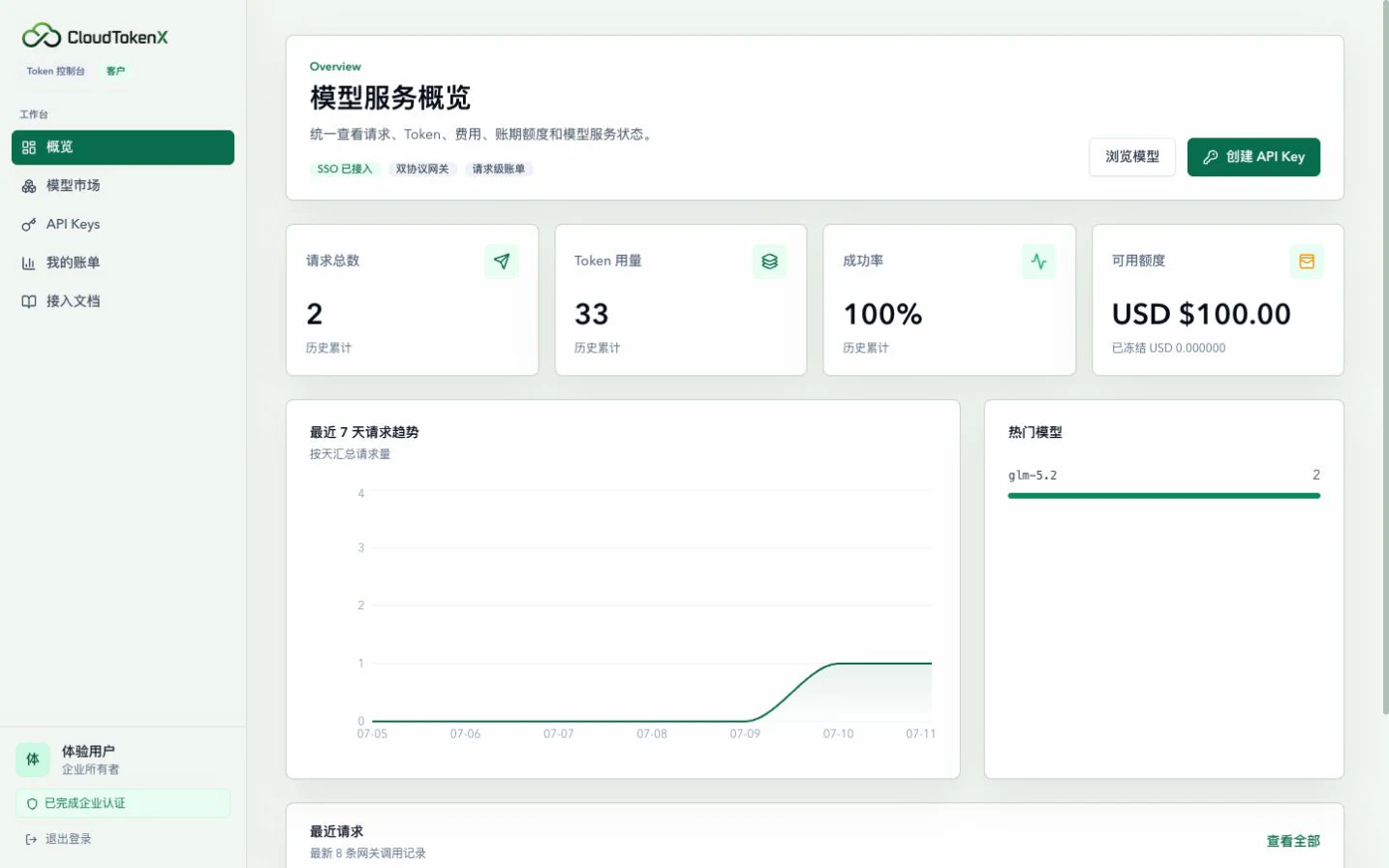
Task: Click the USD $100.00 balance value
Action: pos(1201,314)
